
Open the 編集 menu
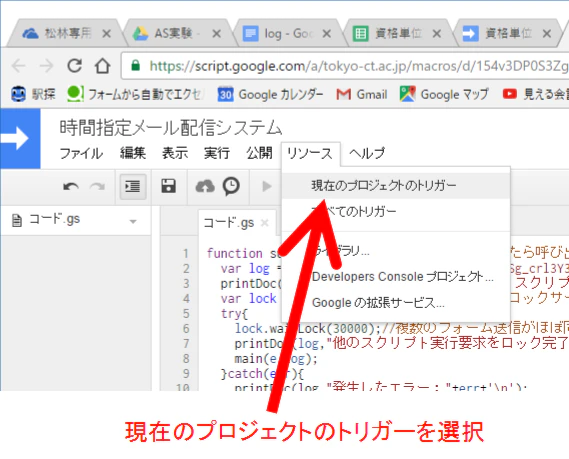tap(133, 153)
